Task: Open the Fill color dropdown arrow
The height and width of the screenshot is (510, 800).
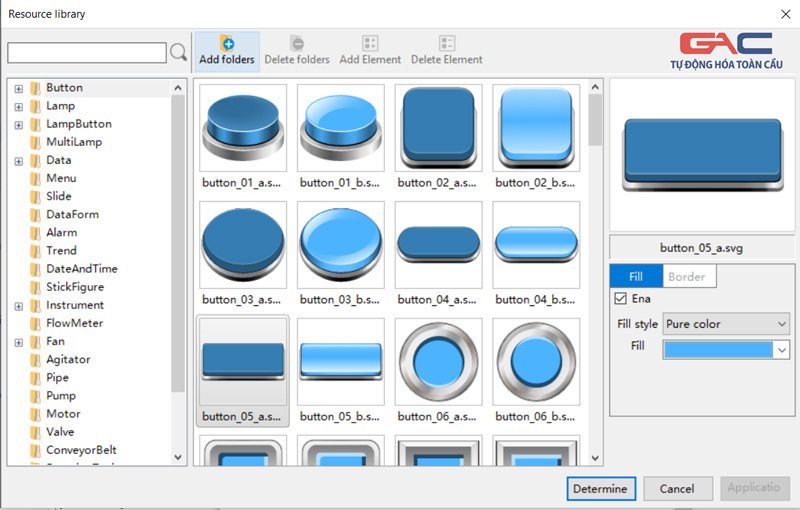Action: click(782, 350)
